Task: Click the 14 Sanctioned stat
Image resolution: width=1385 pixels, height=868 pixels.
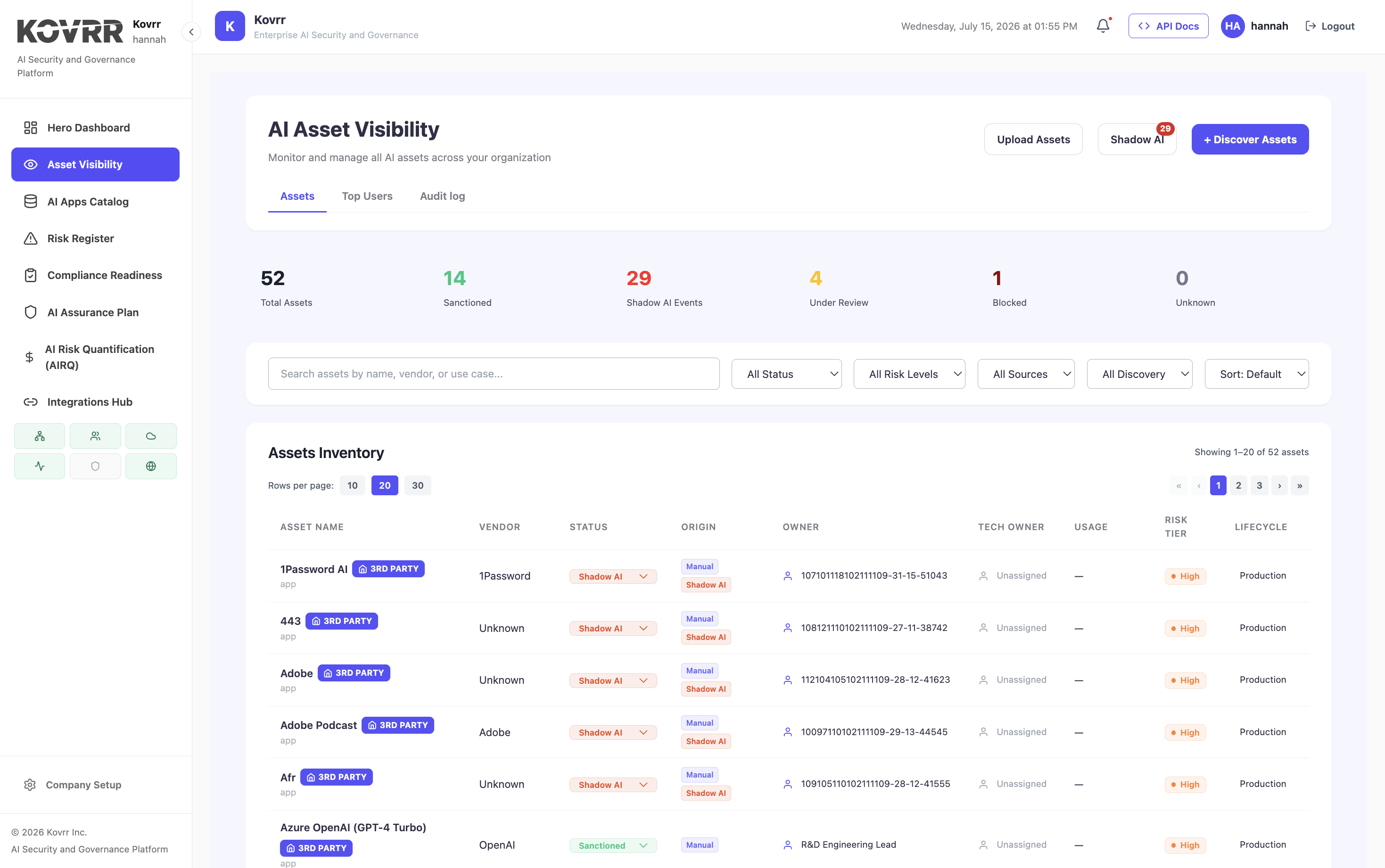Action: [x=468, y=288]
